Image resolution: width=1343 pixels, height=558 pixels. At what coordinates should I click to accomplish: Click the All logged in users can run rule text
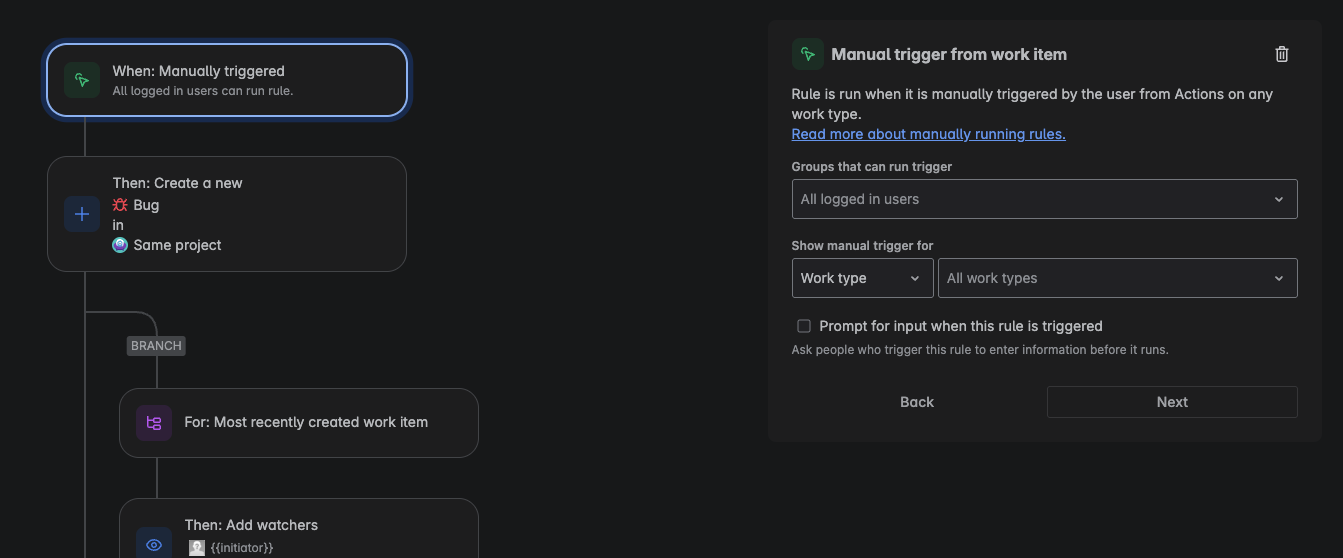click(203, 91)
